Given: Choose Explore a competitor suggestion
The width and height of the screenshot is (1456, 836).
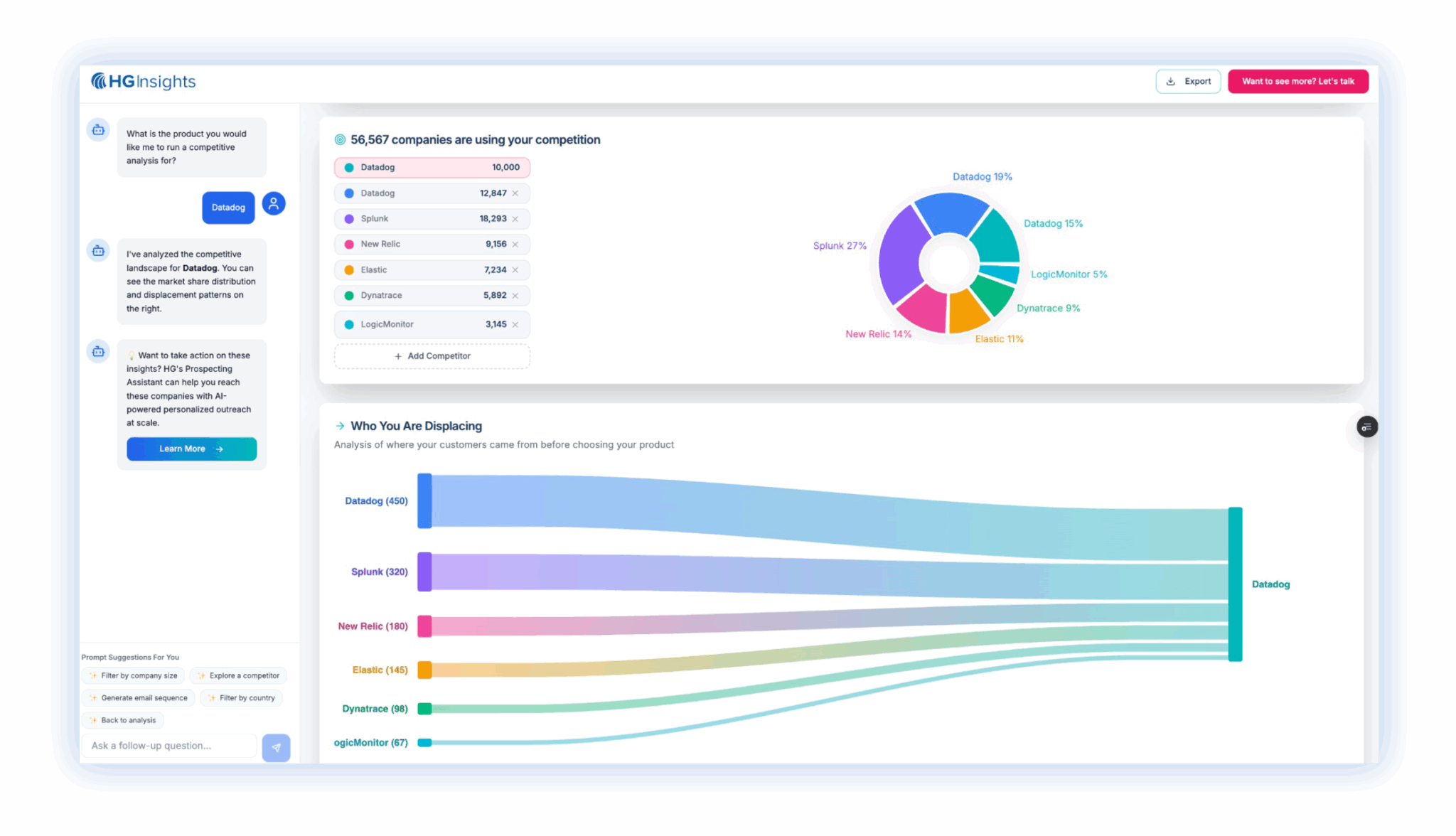Looking at the screenshot, I should [x=239, y=676].
